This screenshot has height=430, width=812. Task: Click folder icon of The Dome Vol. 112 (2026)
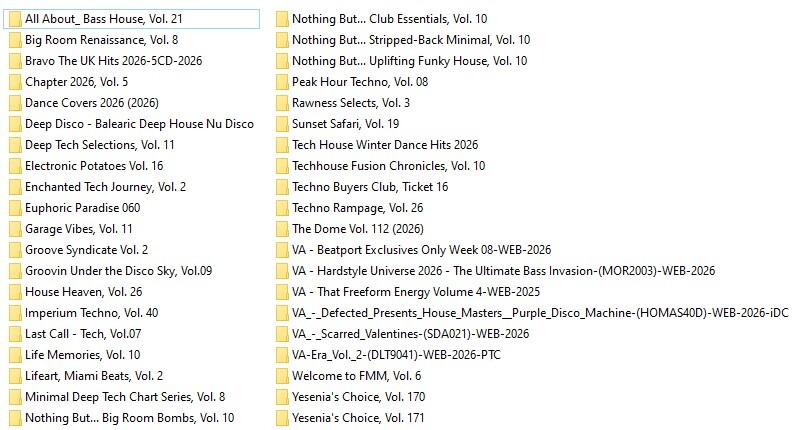(x=282, y=229)
